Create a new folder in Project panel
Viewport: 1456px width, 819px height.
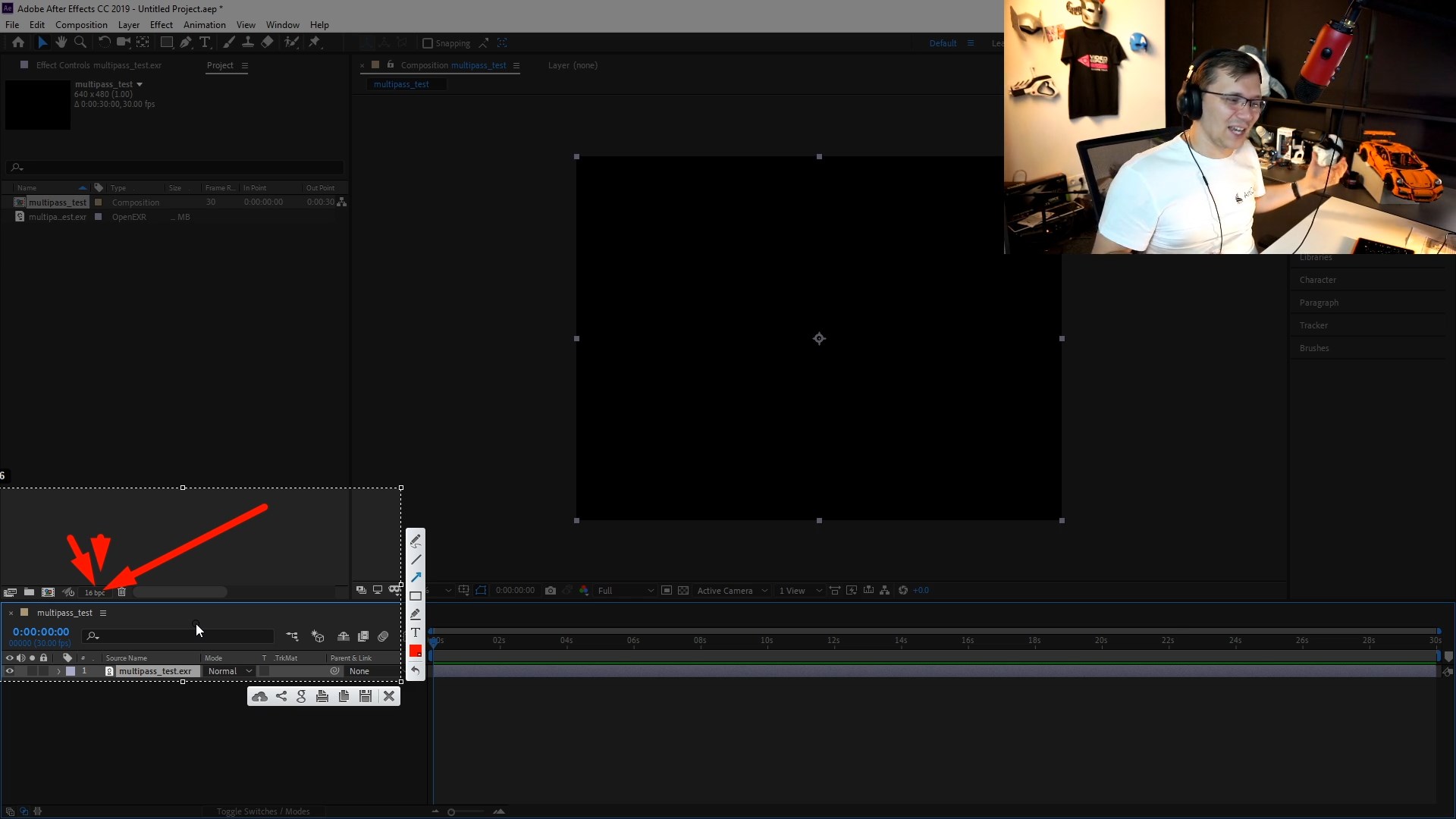coord(29,592)
